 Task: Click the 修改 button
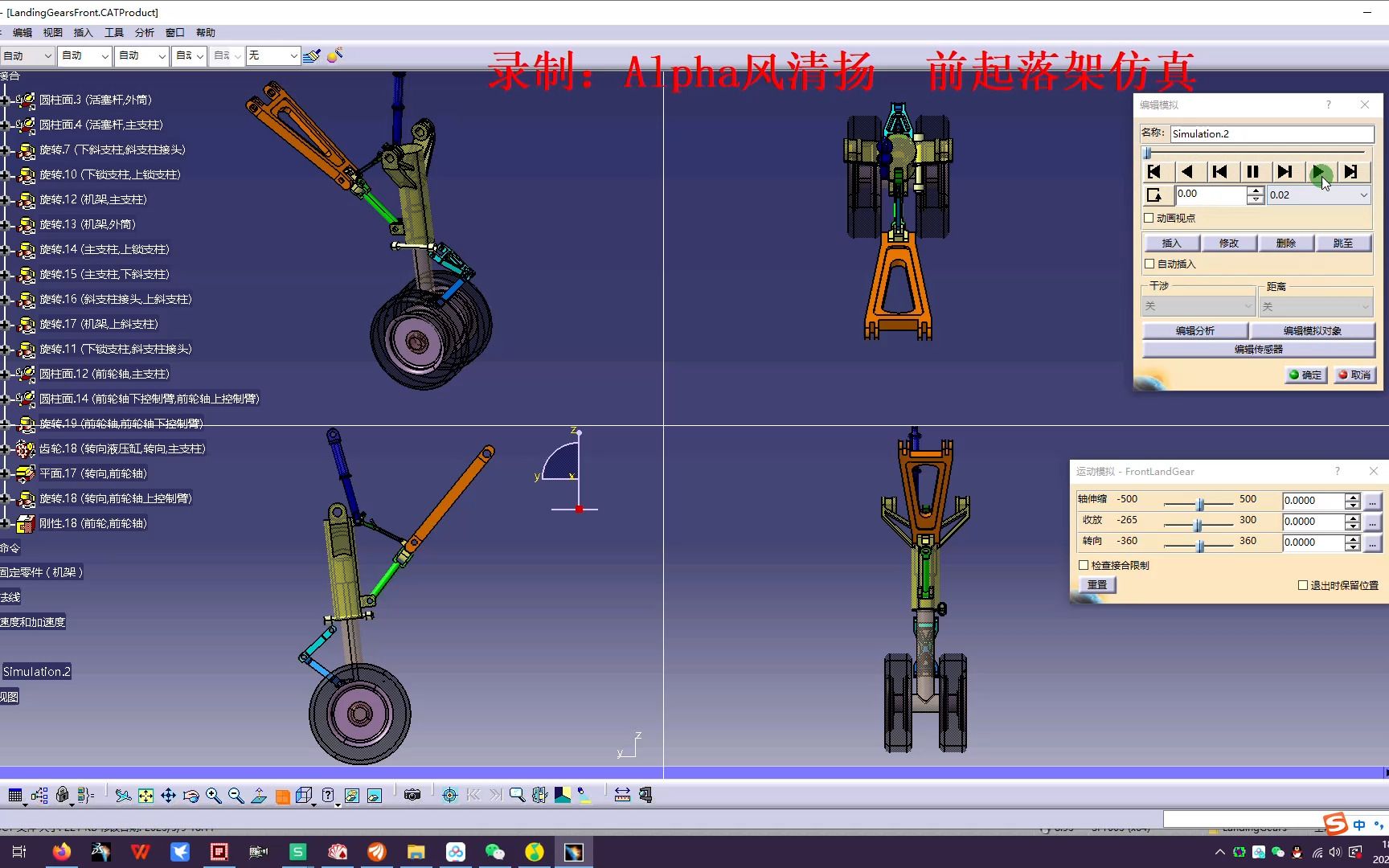(1228, 243)
